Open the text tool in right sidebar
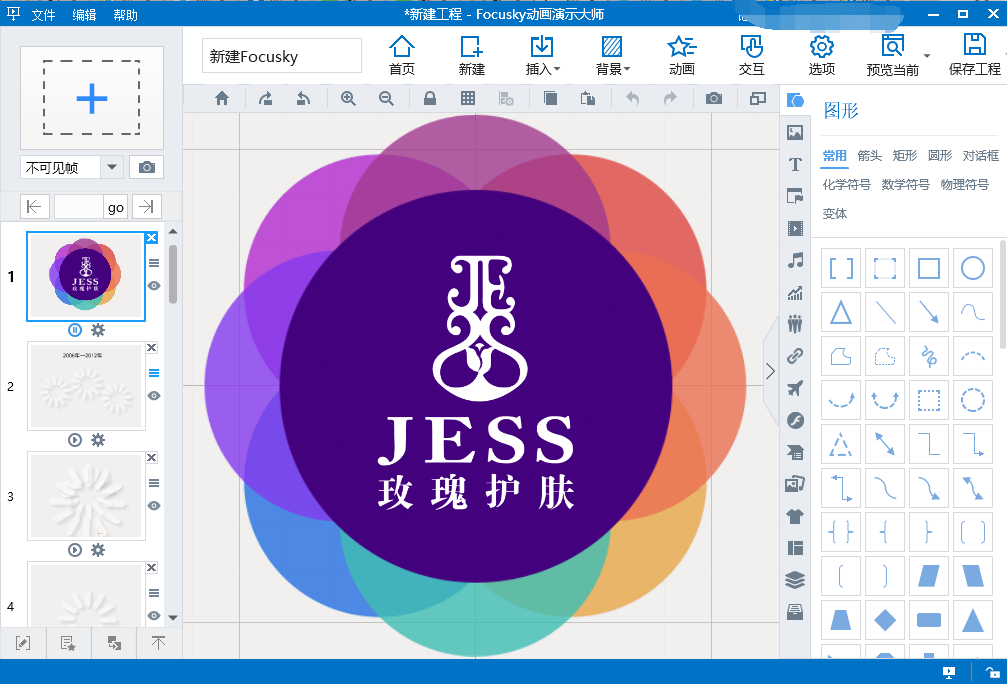 click(x=795, y=164)
